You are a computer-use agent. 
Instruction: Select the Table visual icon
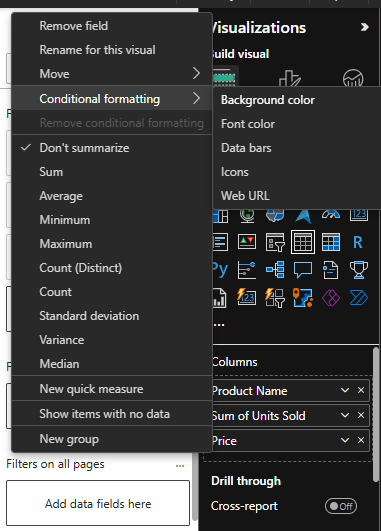click(303, 242)
